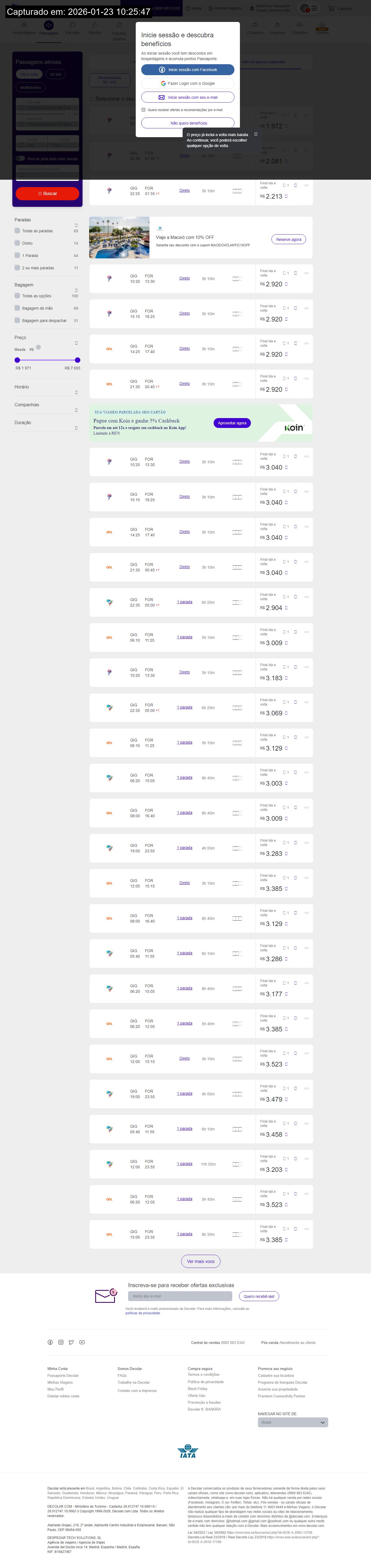Switch to the Hospedagens tab
Viewport: 371px width, 1568px height.
click(x=24, y=28)
